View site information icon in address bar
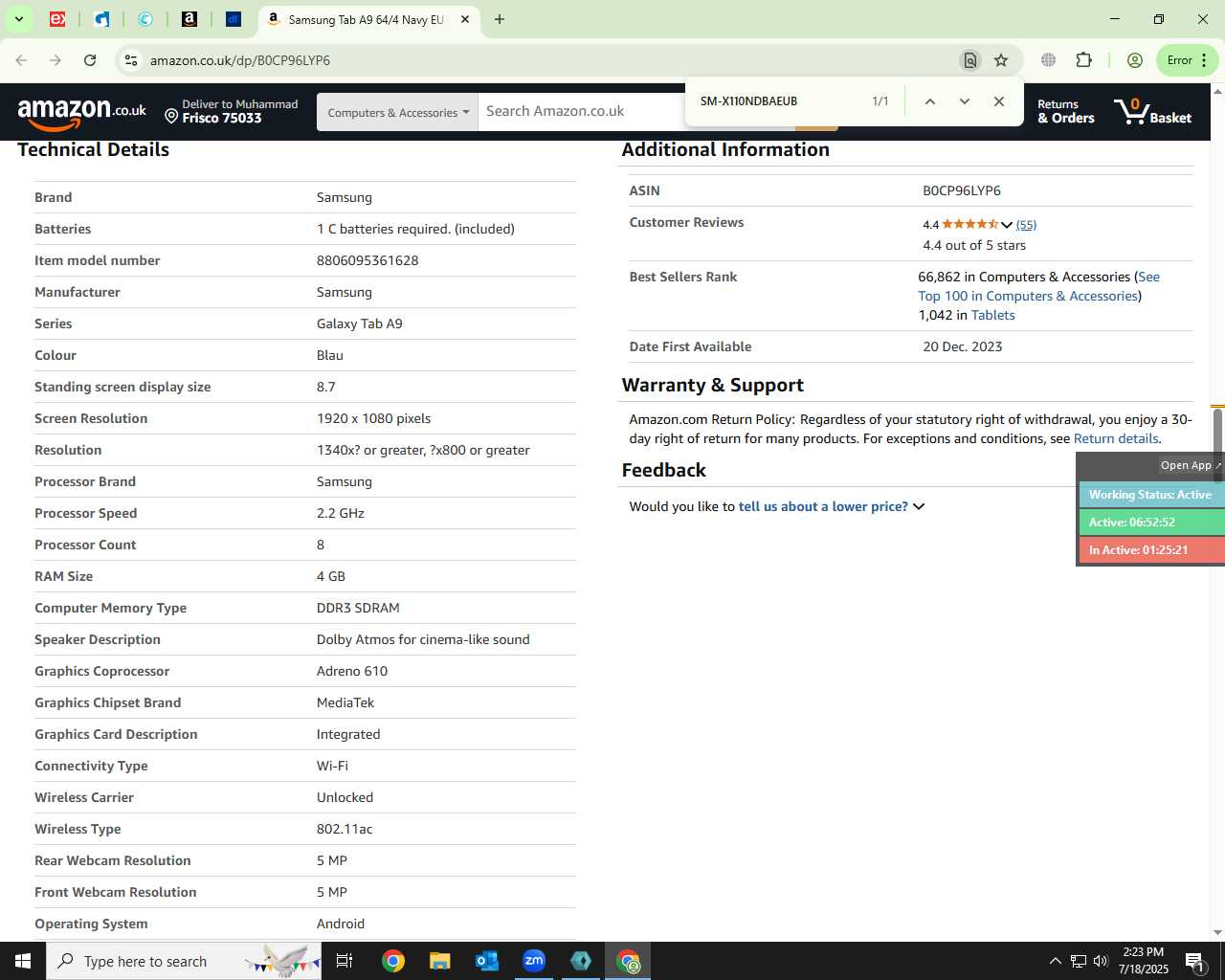This screenshot has width=1225, height=980. pos(131,60)
